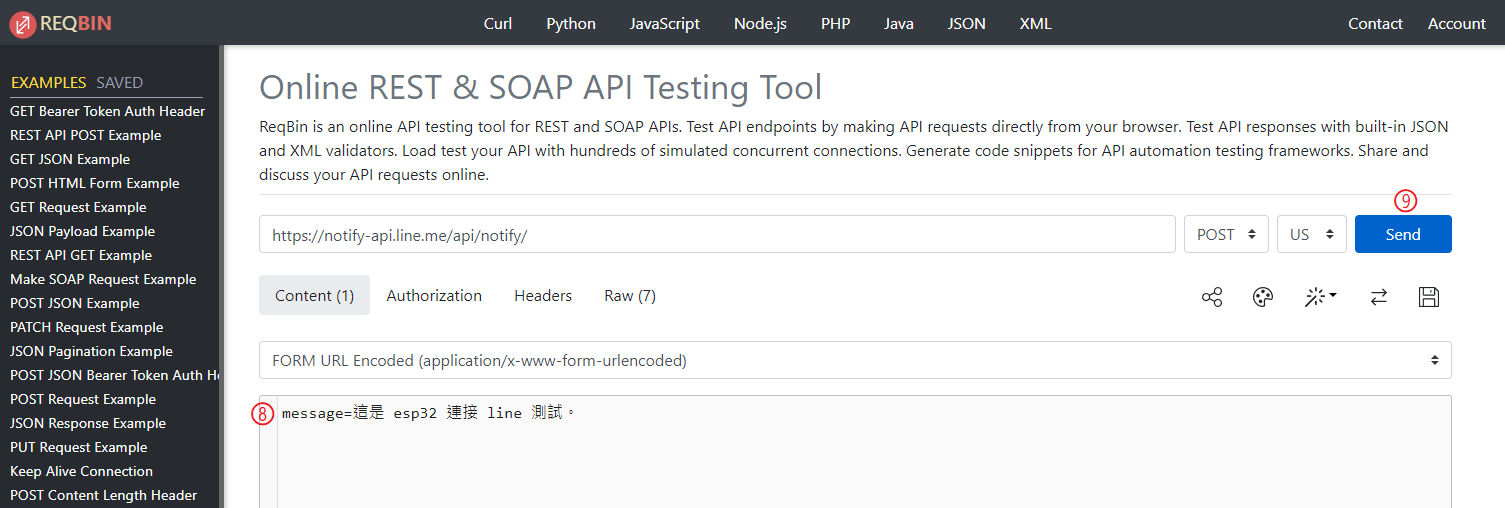Screen dimensions: 1505x508
Task: Open POST JSON Bearer Token Auth example
Action: point(114,375)
